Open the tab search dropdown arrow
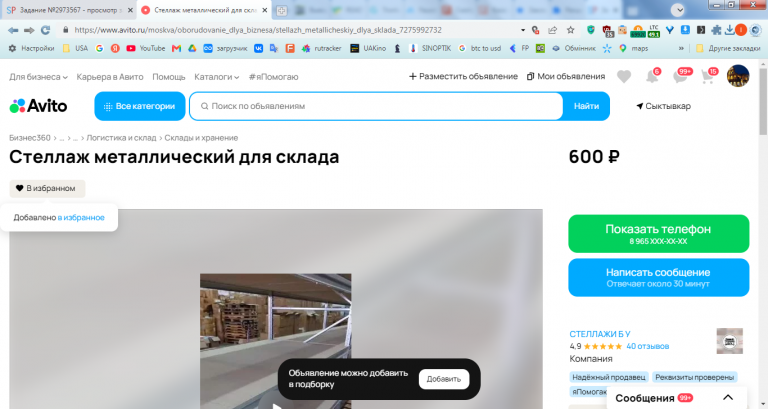 pos(678,10)
